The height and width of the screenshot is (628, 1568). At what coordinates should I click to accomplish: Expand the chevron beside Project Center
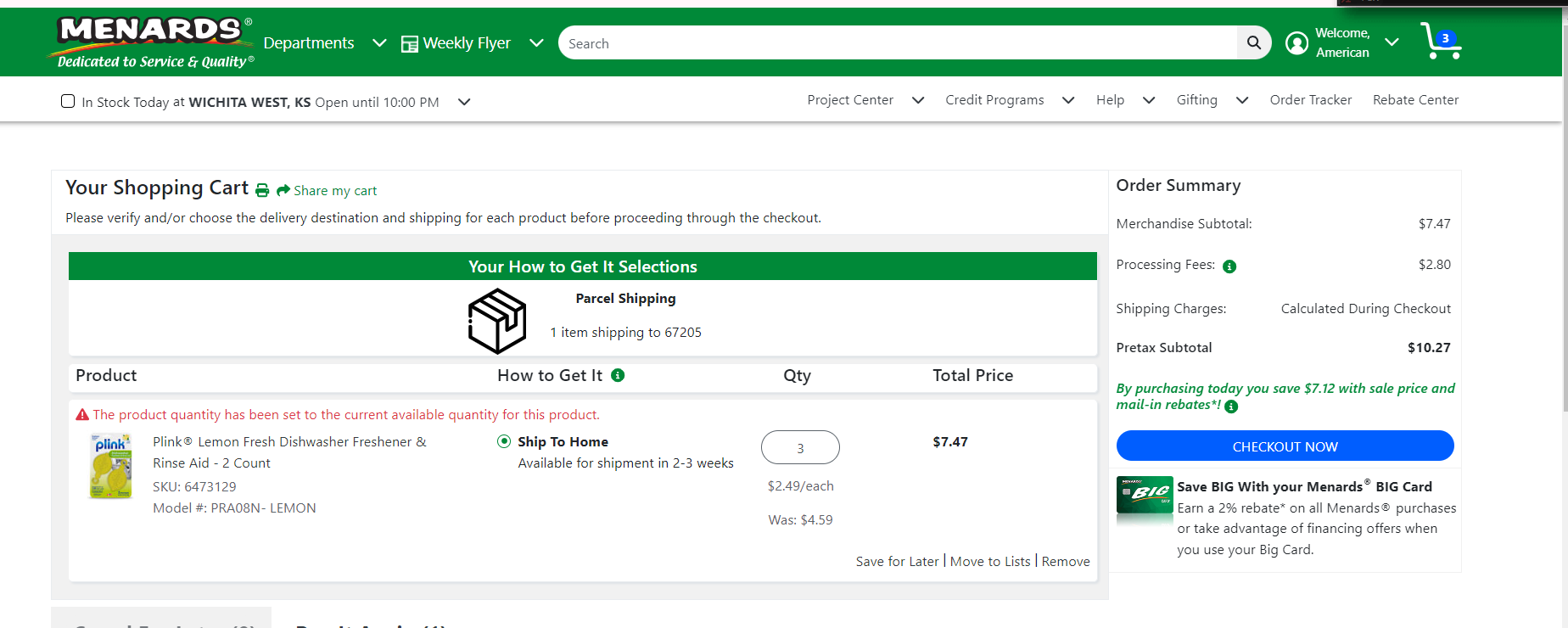[x=918, y=100]
